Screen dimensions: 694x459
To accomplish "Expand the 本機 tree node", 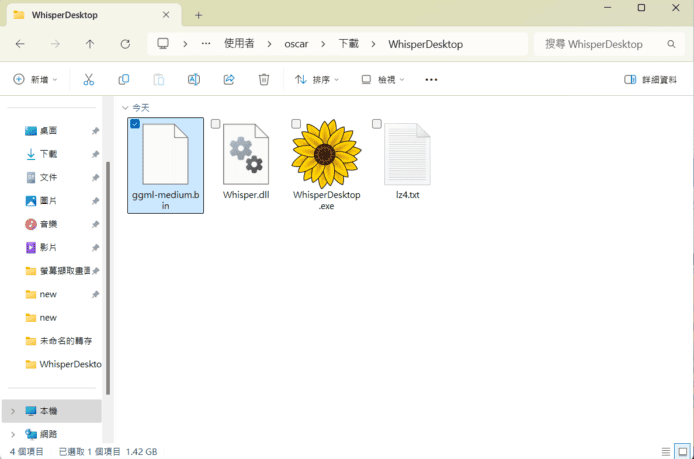I will tap(12, 411).
